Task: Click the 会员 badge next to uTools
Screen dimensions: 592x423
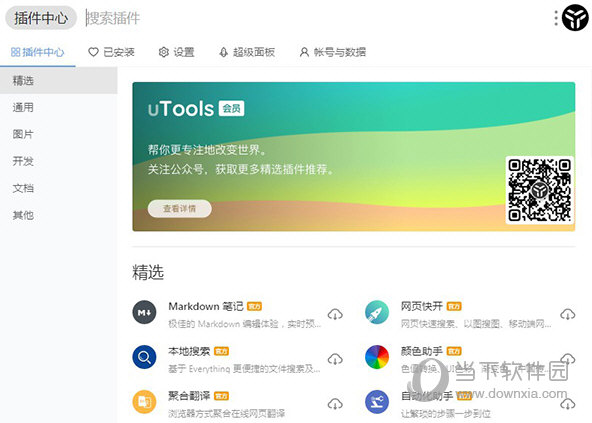Action: point(231,108)
